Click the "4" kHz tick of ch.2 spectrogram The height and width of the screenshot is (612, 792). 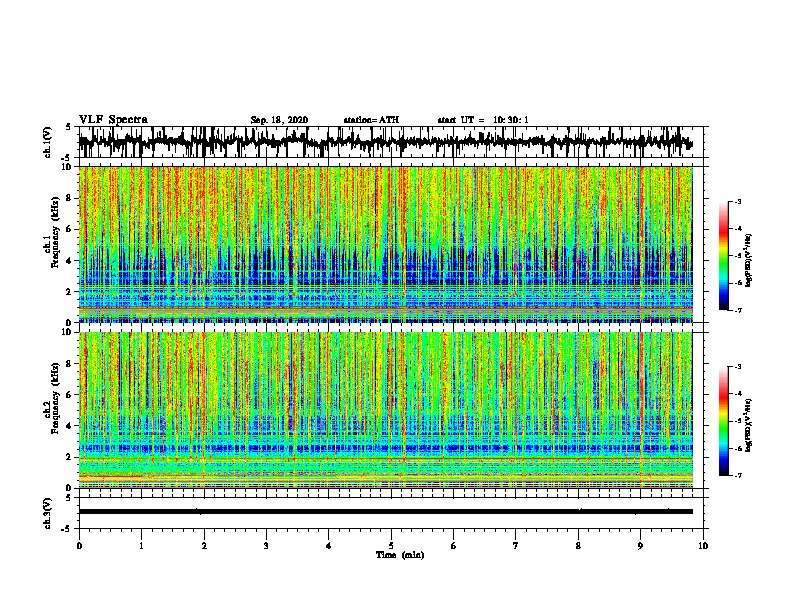pyautogui.click(x=70, y=426)
